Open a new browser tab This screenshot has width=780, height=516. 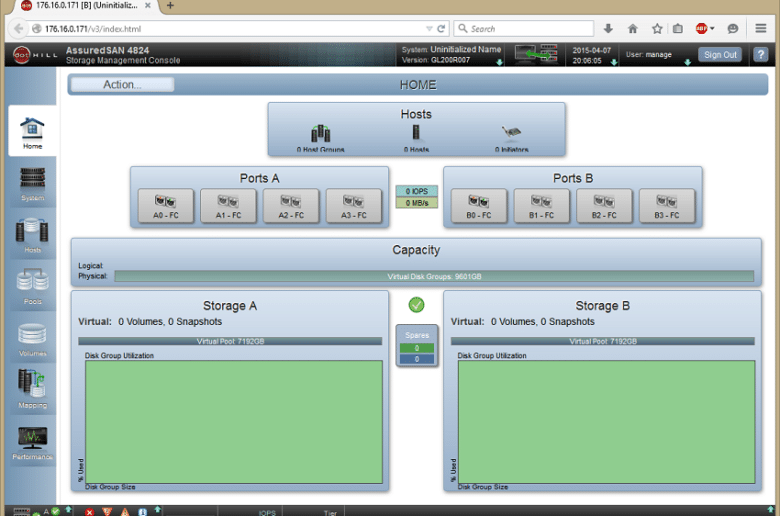click(170, 5)
